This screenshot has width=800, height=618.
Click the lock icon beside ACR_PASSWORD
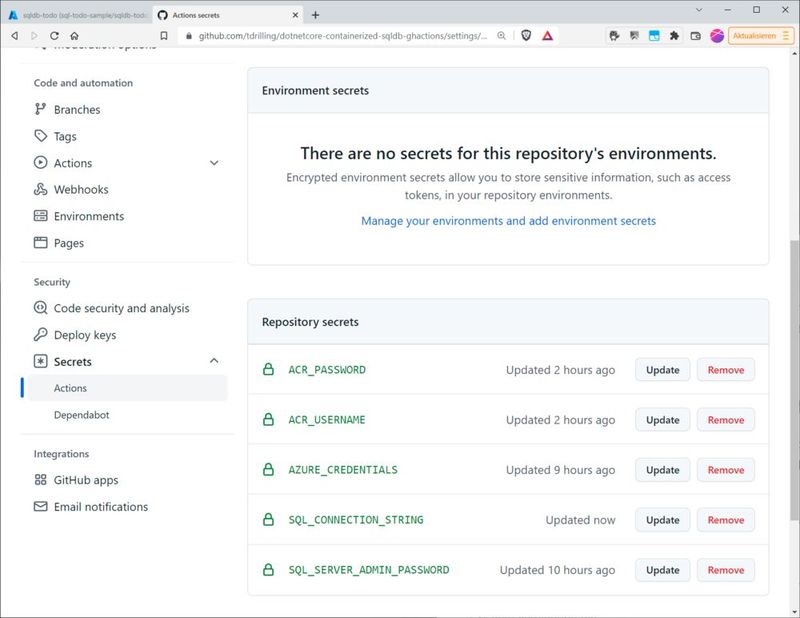(x=268, y=369)
